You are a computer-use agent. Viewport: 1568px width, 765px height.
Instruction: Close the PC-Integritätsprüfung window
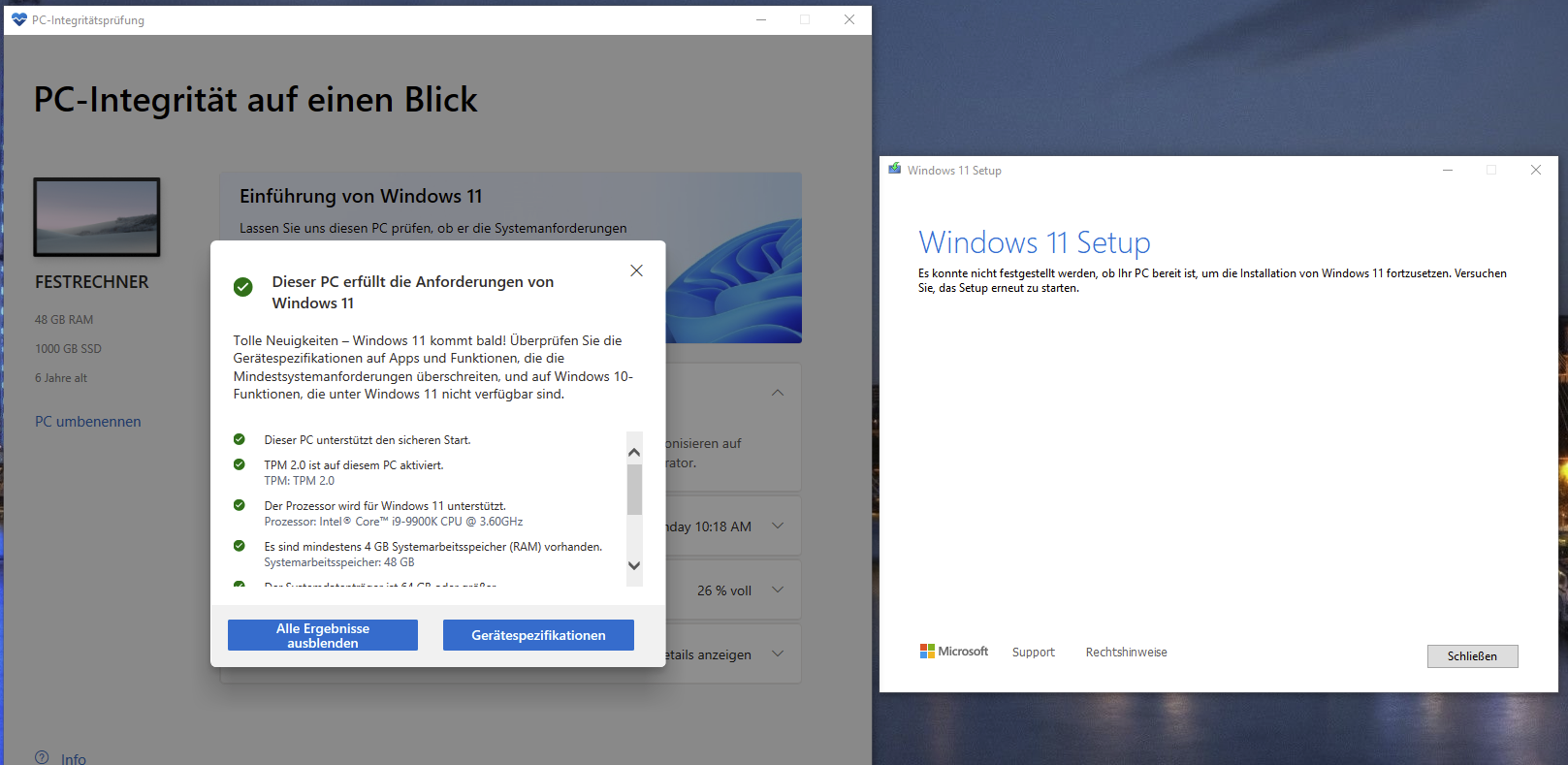click(849, 19)
